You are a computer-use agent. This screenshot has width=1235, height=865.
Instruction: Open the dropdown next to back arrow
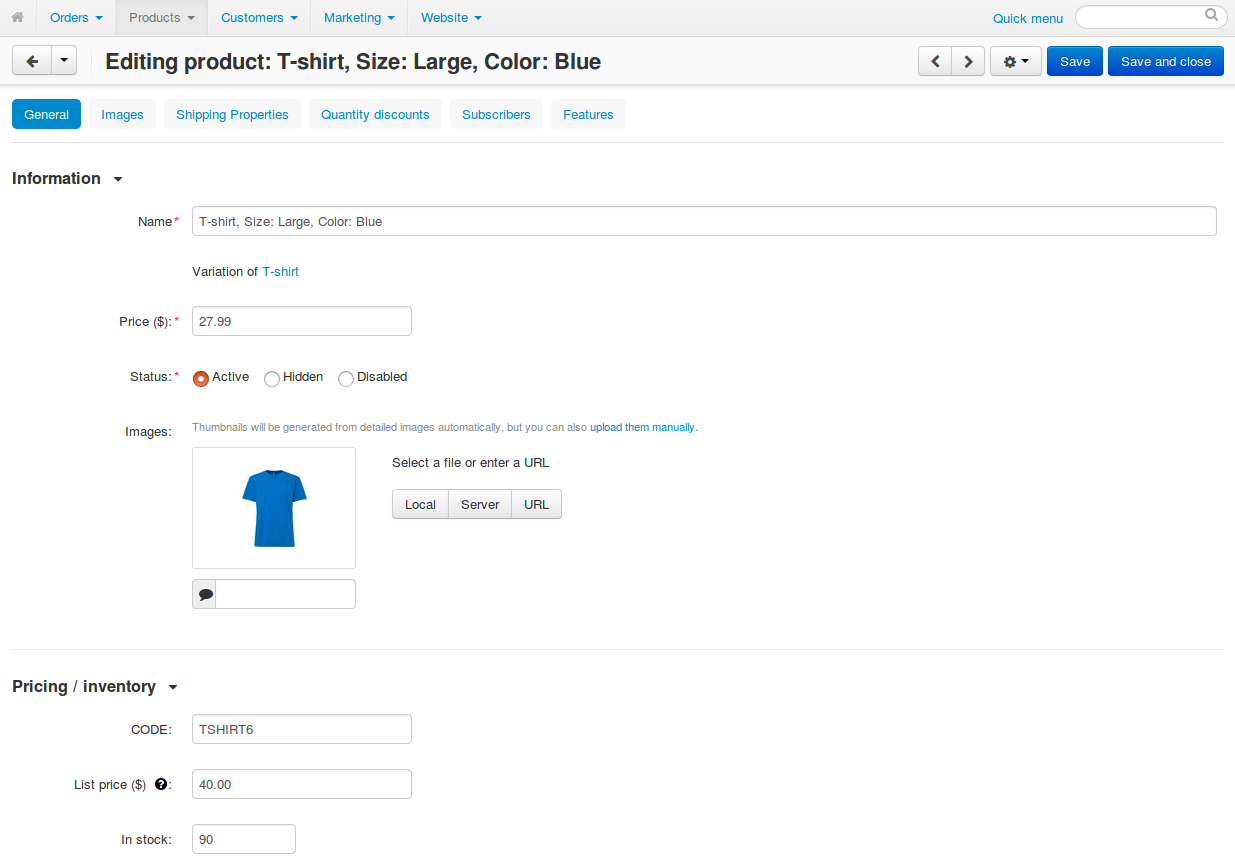click(63, 61)
